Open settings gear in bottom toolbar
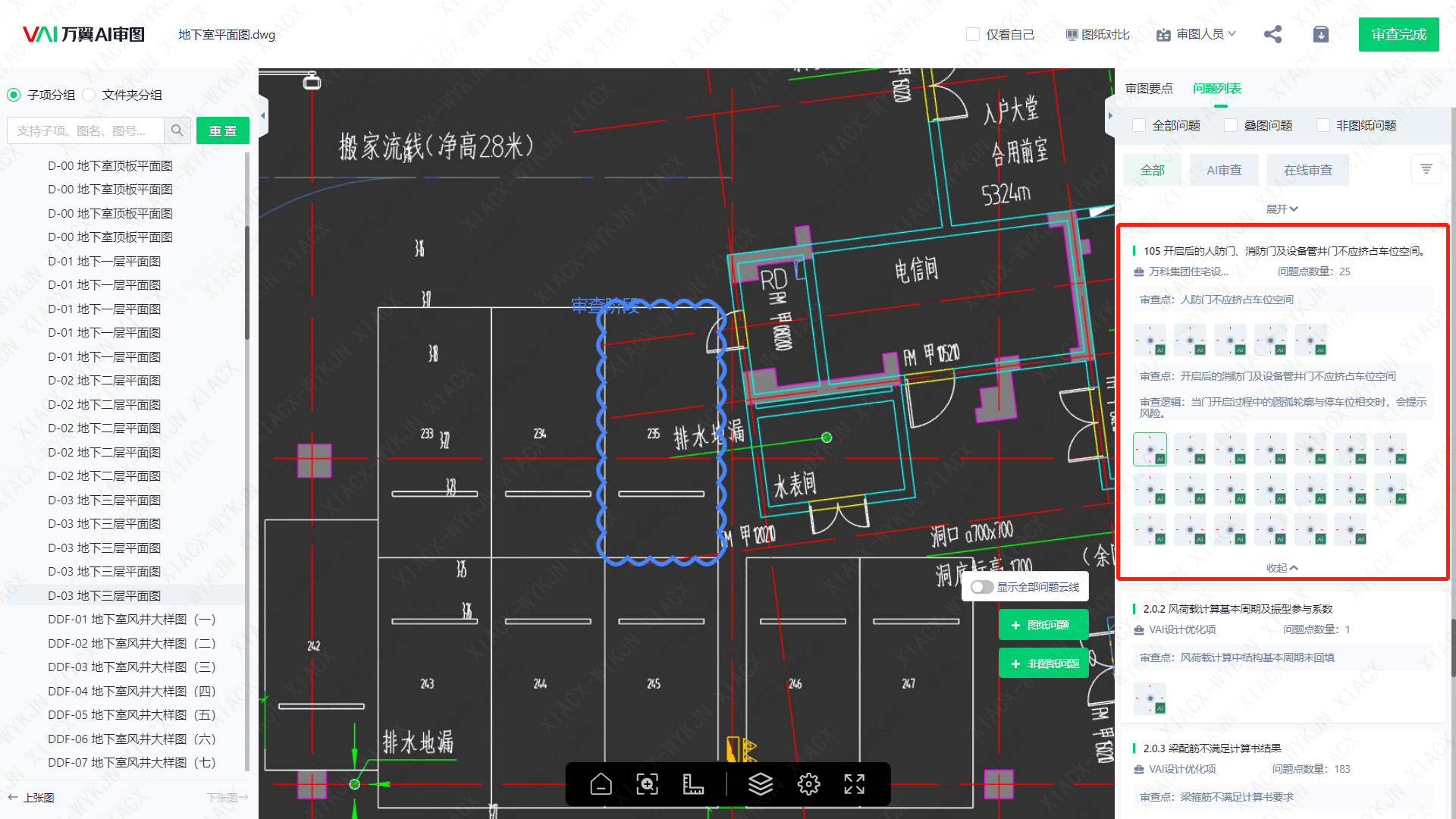Viewport: 1456px width, 819px height. pyautogui.click(x=808, y=784)
